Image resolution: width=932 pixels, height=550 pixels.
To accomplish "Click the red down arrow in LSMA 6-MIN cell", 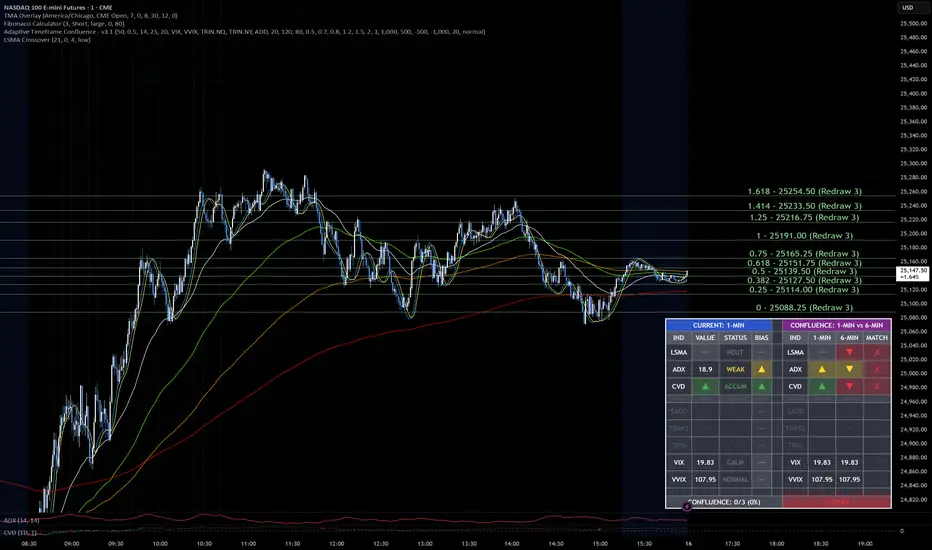I will [x=849, y=352].
